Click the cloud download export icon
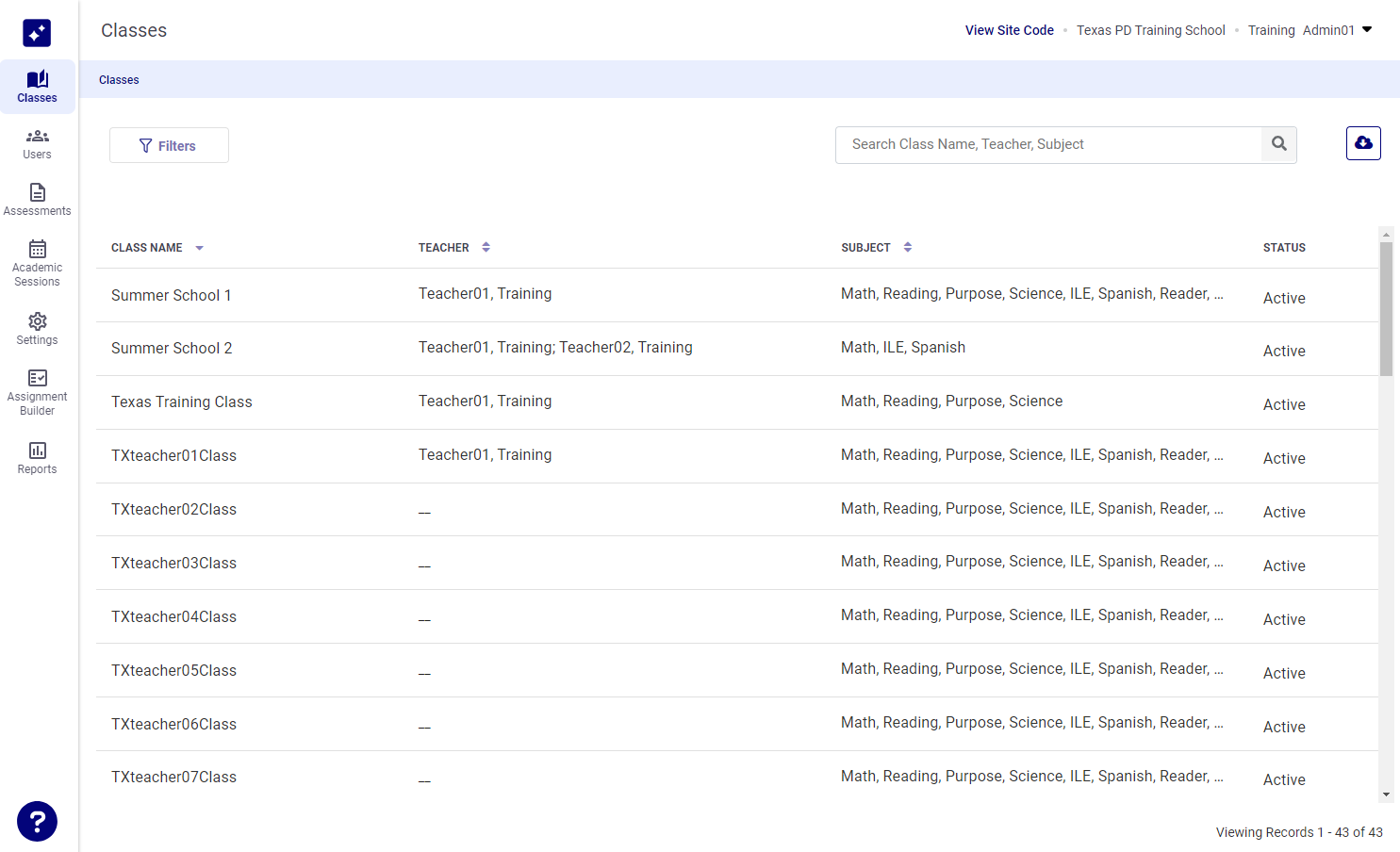Screen dimensions: 1400x852 coord(1363,143)
